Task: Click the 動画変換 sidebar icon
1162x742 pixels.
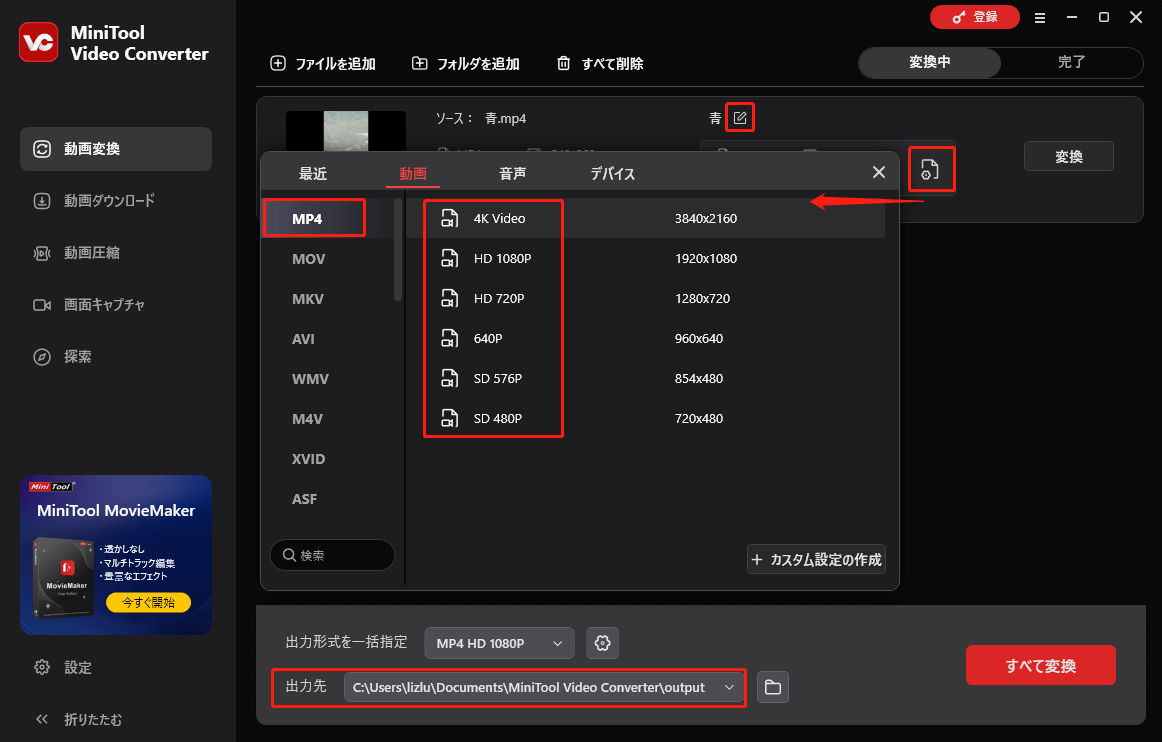Action: click(x=42, y=149)
